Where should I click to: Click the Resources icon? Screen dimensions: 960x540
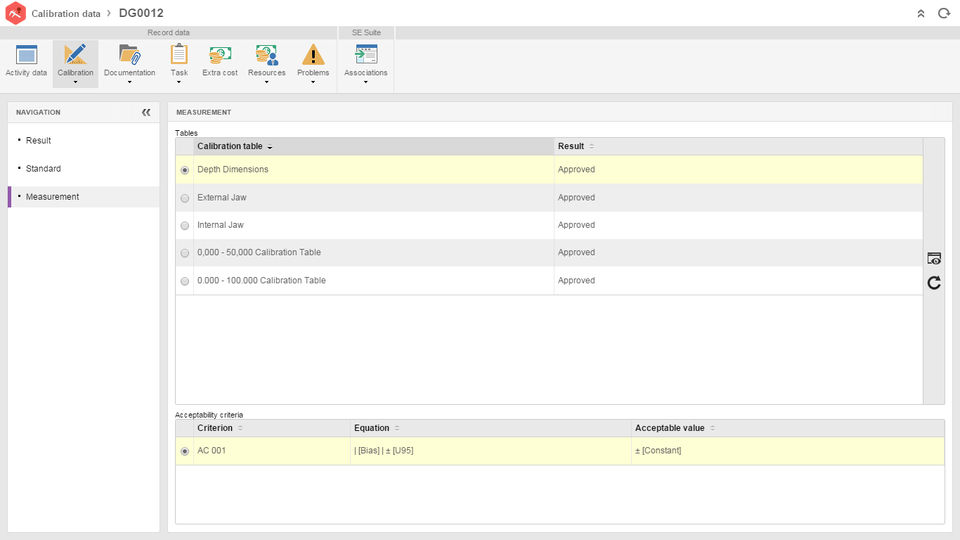coord(266,55)
